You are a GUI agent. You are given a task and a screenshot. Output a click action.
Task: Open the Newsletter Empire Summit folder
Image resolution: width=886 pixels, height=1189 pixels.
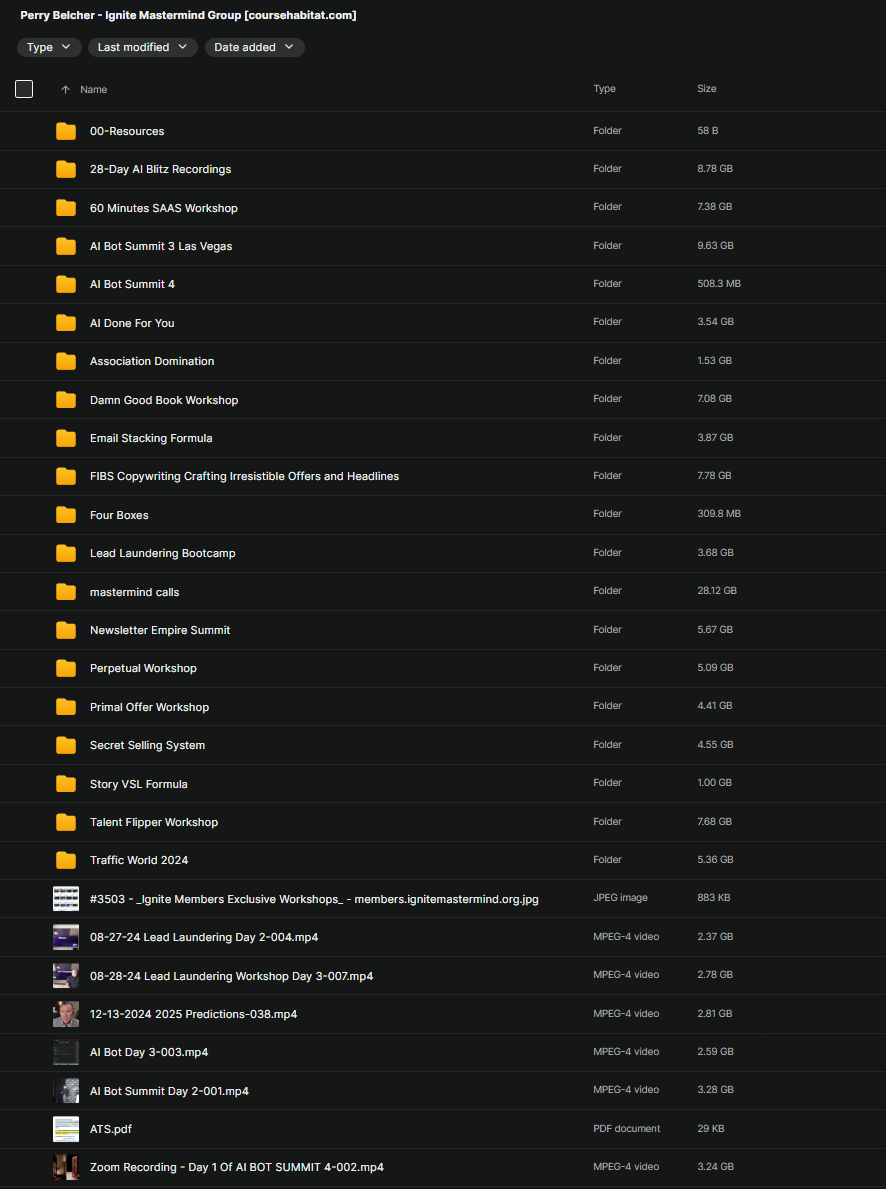160,630
